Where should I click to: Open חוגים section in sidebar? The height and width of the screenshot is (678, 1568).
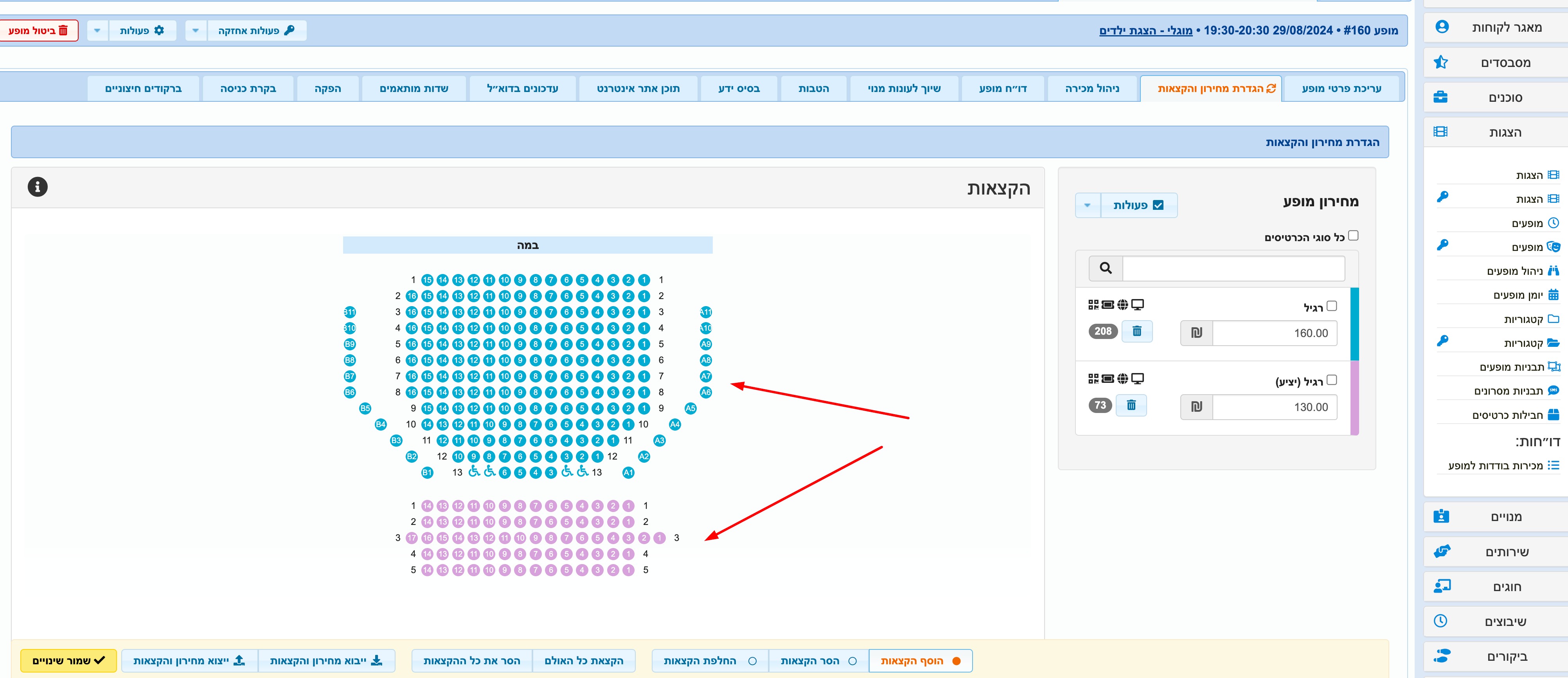[x=1496, y=587]
